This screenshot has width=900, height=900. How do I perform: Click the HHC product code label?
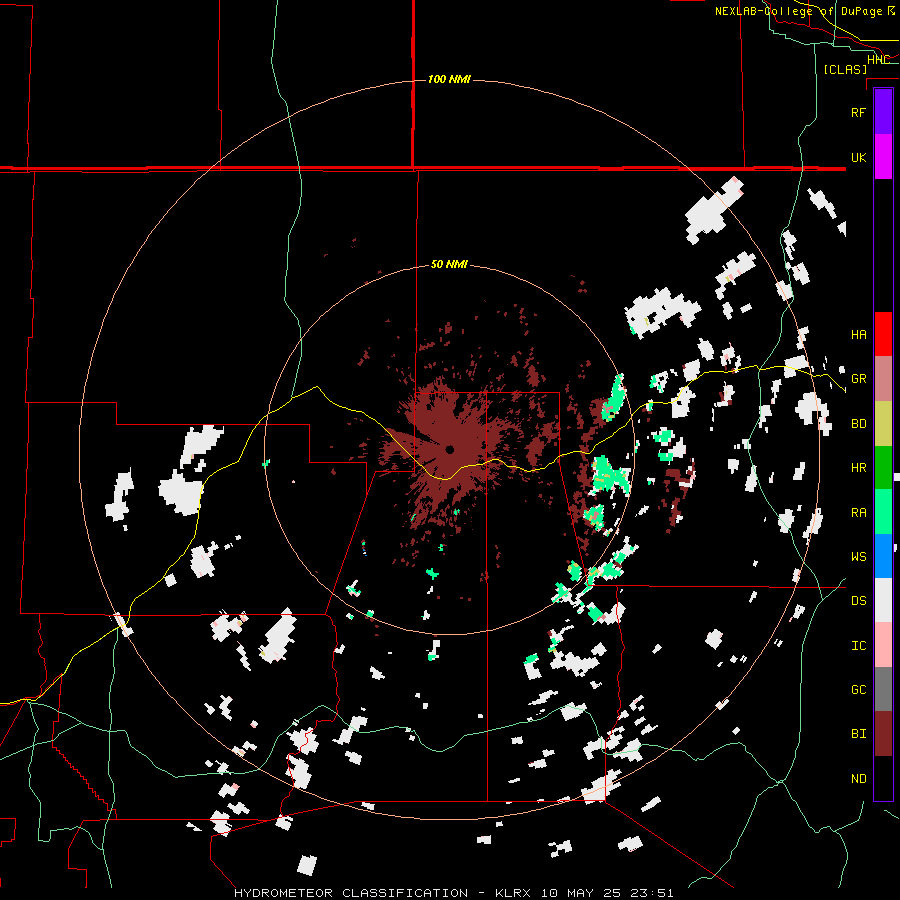878,60
